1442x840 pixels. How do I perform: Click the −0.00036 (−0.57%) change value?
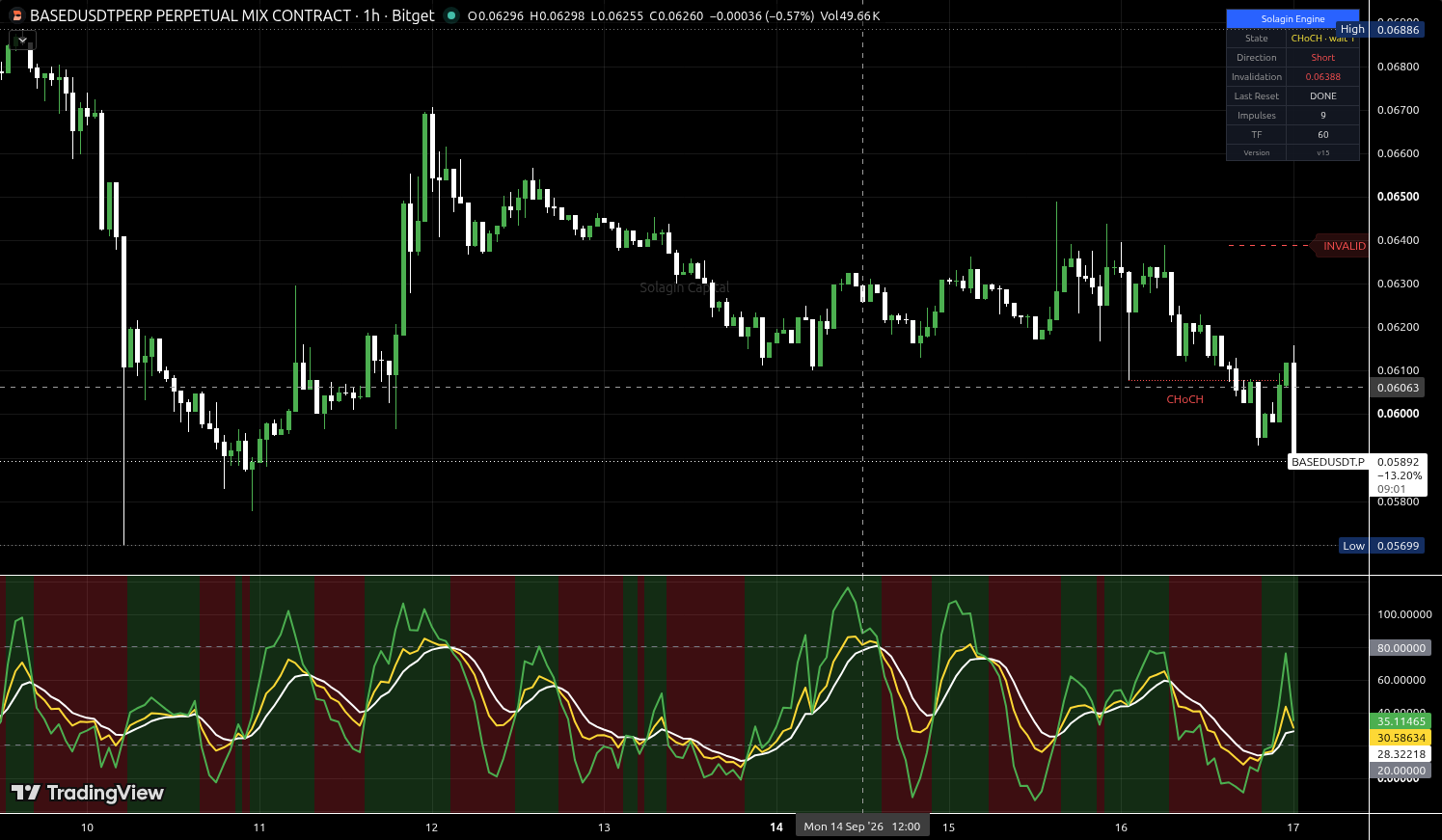click(762, 15)
